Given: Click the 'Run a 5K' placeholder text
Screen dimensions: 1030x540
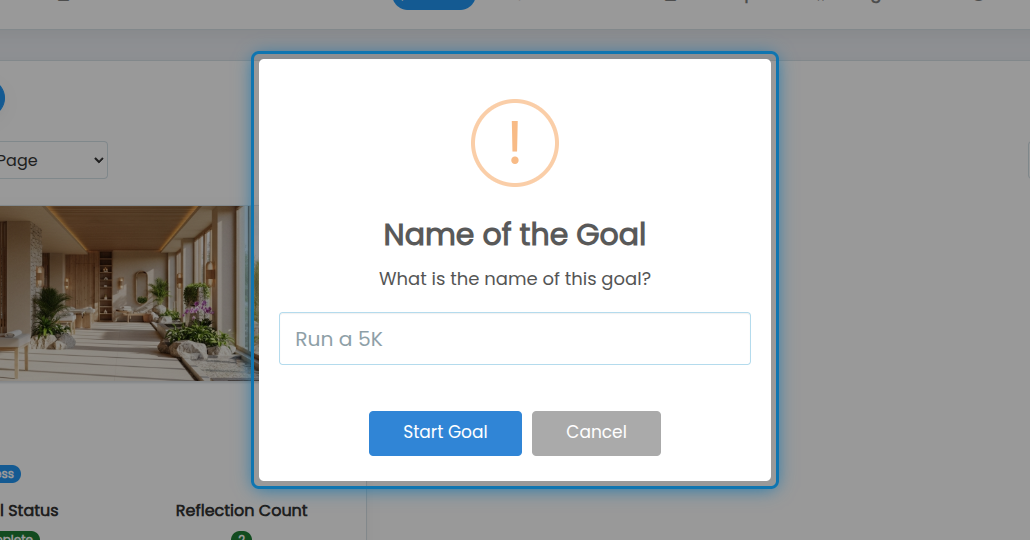Looking at the screenshot, I should tap(339, 339).
